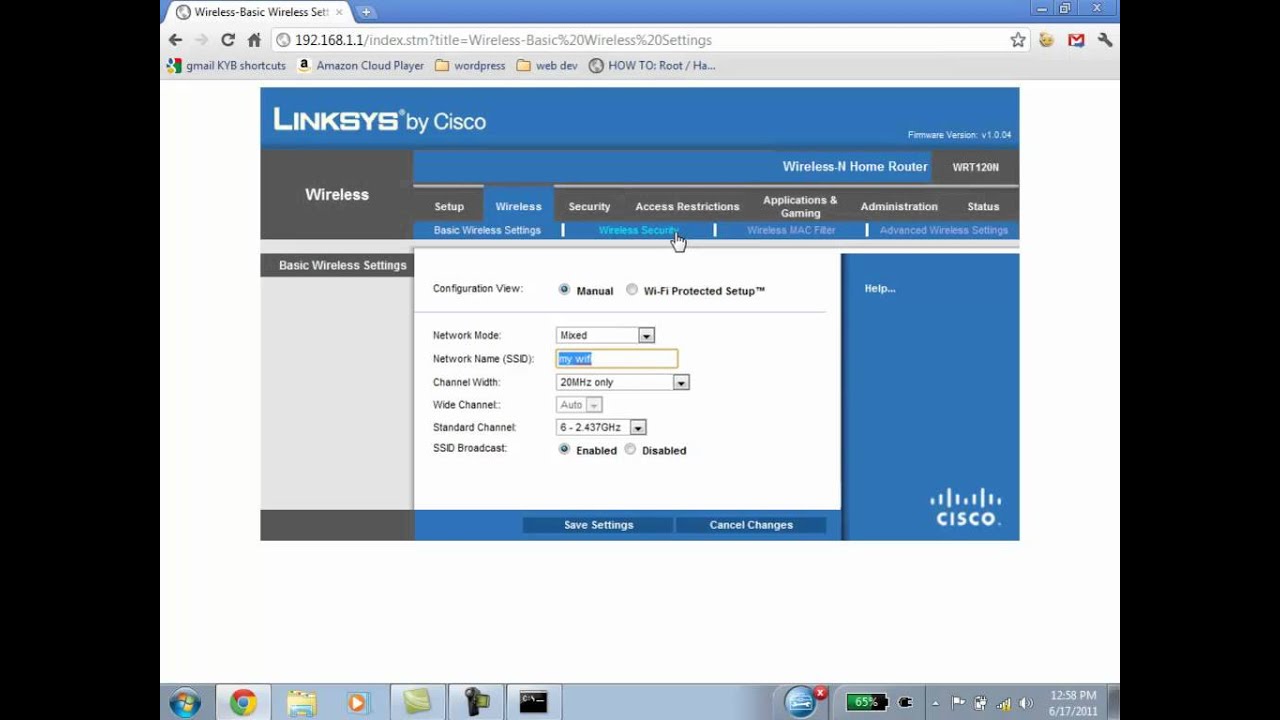Image resolution: width=1280 pixels, height=720 pixels.
Task: Click the Chrome taskbar icon
Action: 242,703
